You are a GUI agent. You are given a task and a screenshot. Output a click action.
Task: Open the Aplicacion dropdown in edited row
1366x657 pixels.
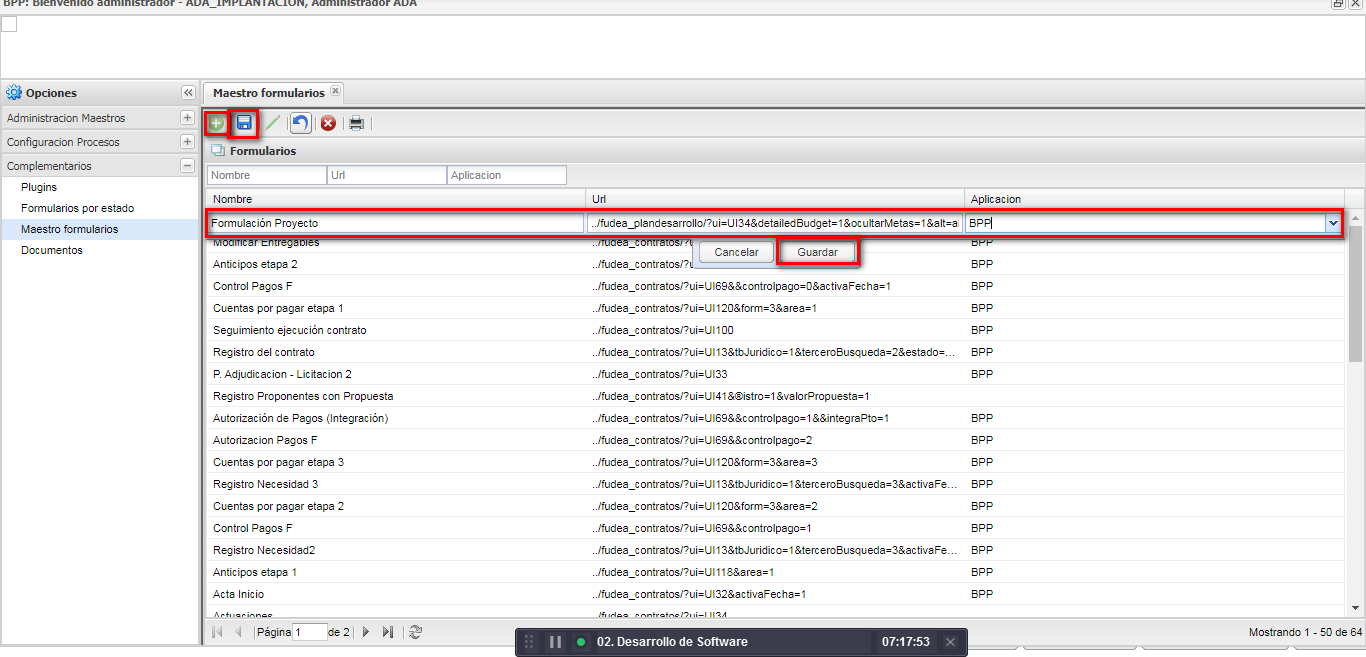pos(1333,224)
